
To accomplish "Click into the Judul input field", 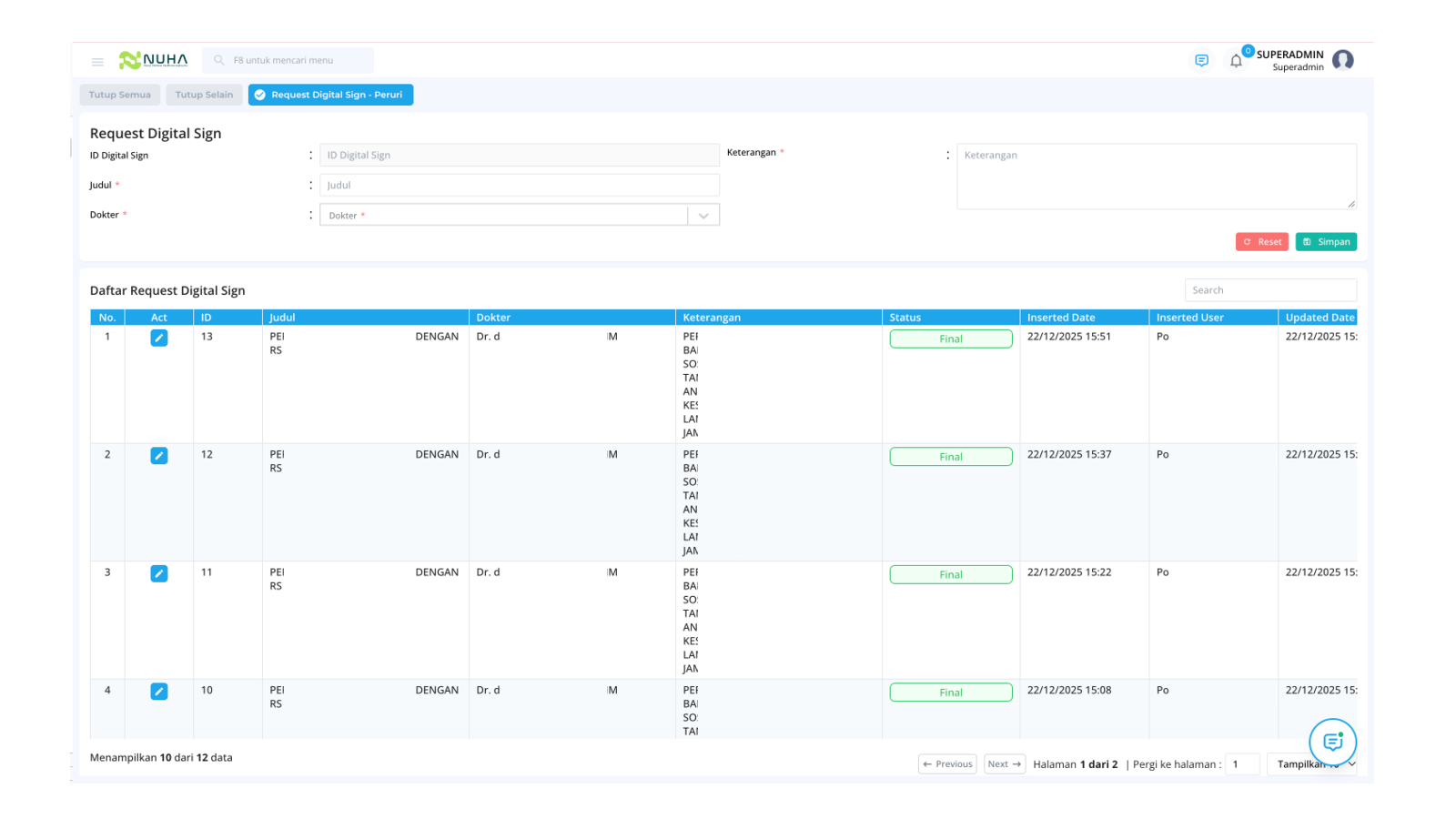I will click(x=520, y=185).
